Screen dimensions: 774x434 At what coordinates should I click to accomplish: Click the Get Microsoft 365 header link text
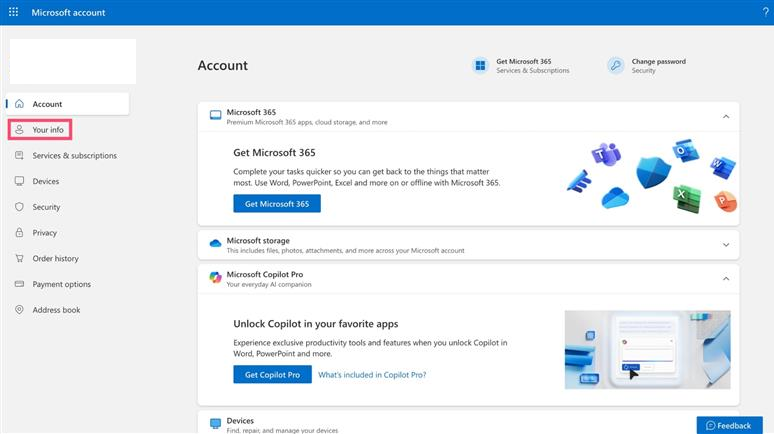click(x=524, y=61)
